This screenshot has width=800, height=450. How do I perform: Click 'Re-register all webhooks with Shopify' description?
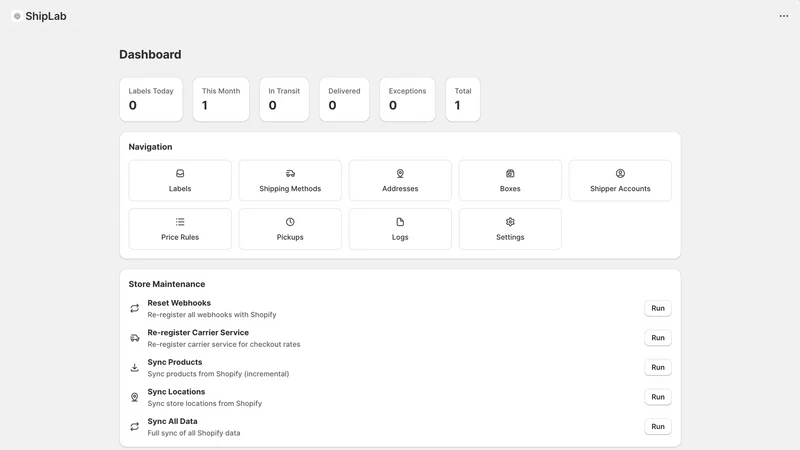[212, 315]
